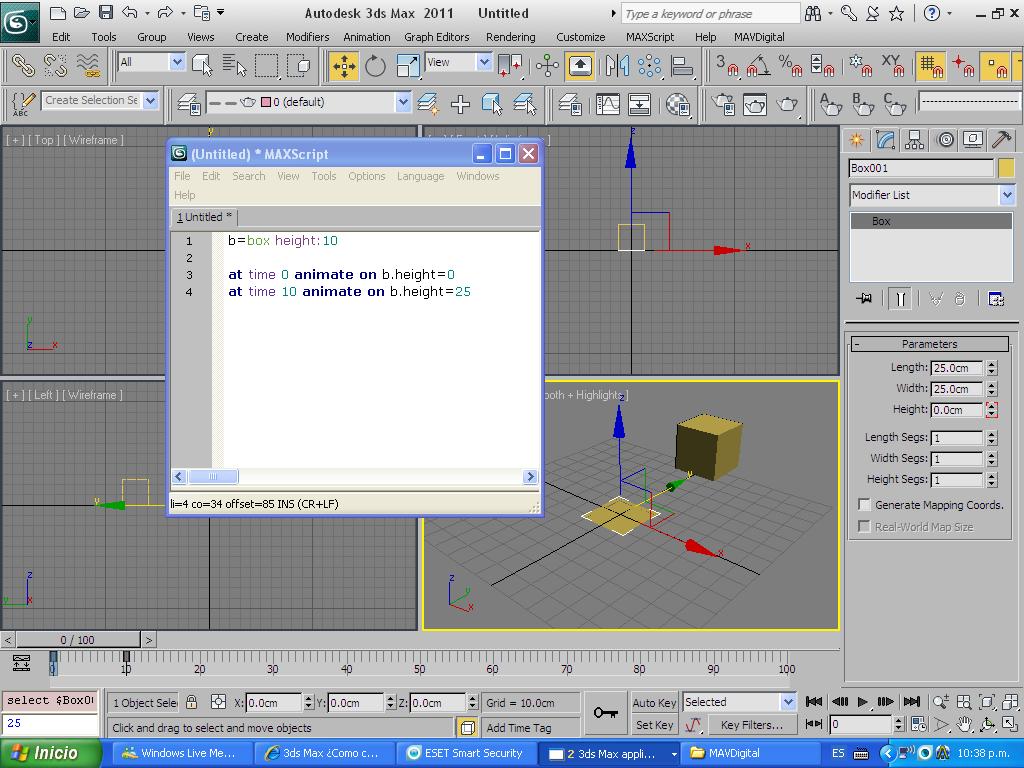The width and height of the screenshot is (1024, 768).
Task: Open the Motion panel tab
Action: click(x=945, y=140)
